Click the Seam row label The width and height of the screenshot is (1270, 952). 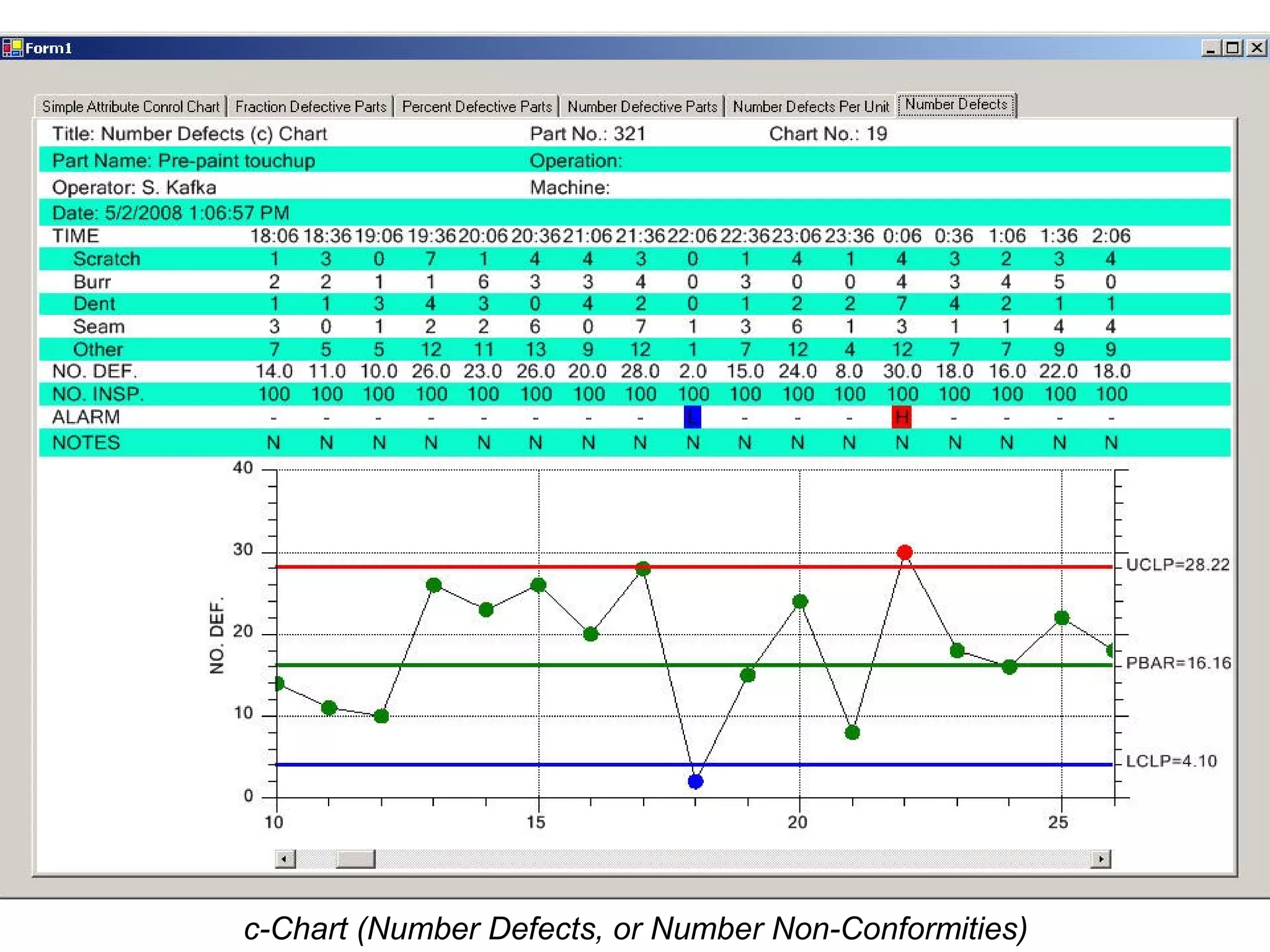tap(99, 327)
